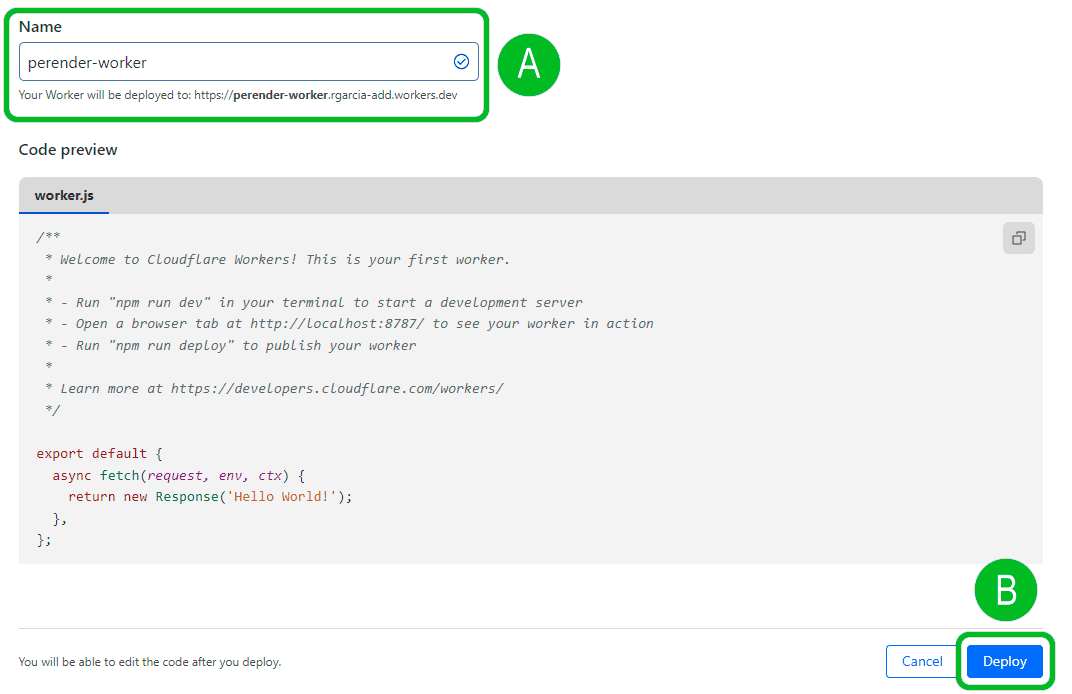Click the workers.dev deployment URL text

(325, 95)
